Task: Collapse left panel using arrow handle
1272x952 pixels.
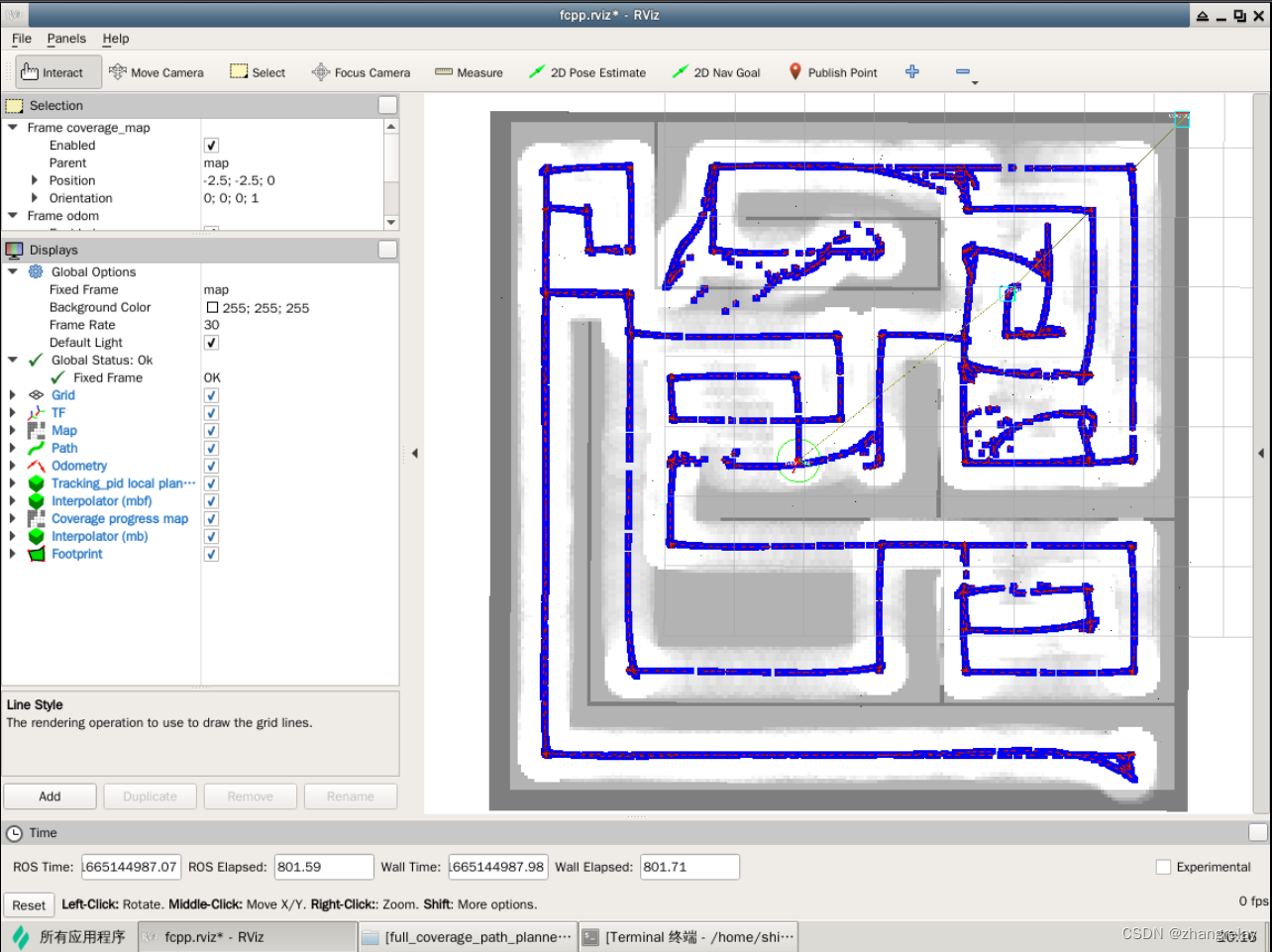Action: [x=415, y=453]
